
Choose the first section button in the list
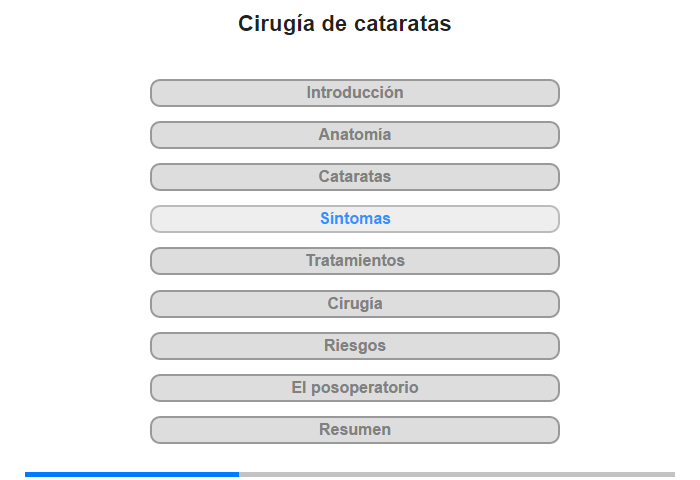[x=354, y=93]
